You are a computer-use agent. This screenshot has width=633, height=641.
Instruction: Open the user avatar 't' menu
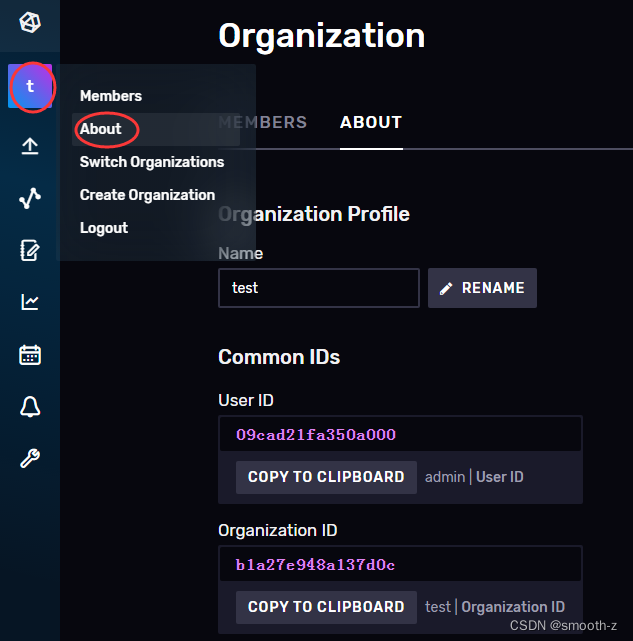[x=30, y=86]
